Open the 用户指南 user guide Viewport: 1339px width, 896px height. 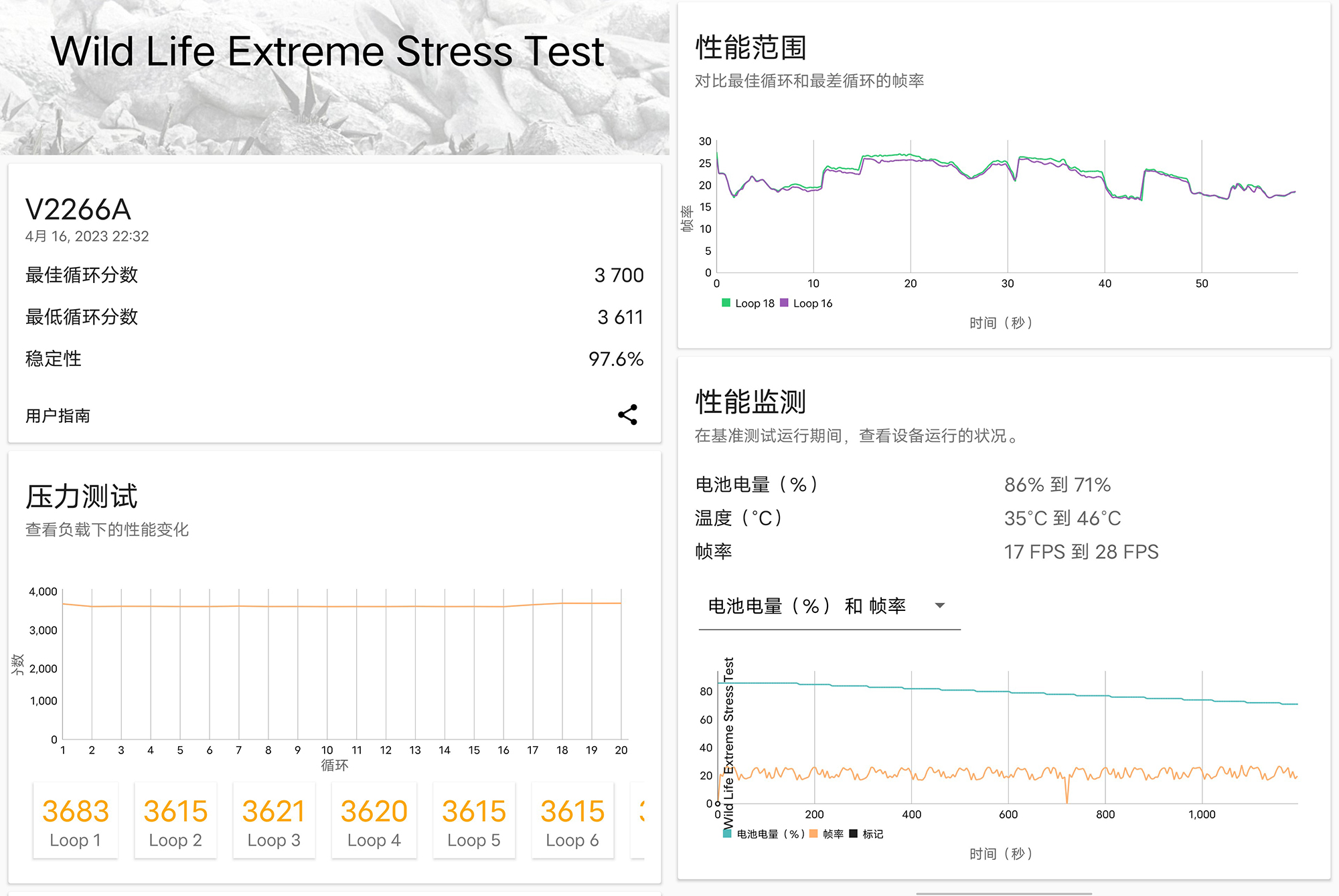pos(57,416)
